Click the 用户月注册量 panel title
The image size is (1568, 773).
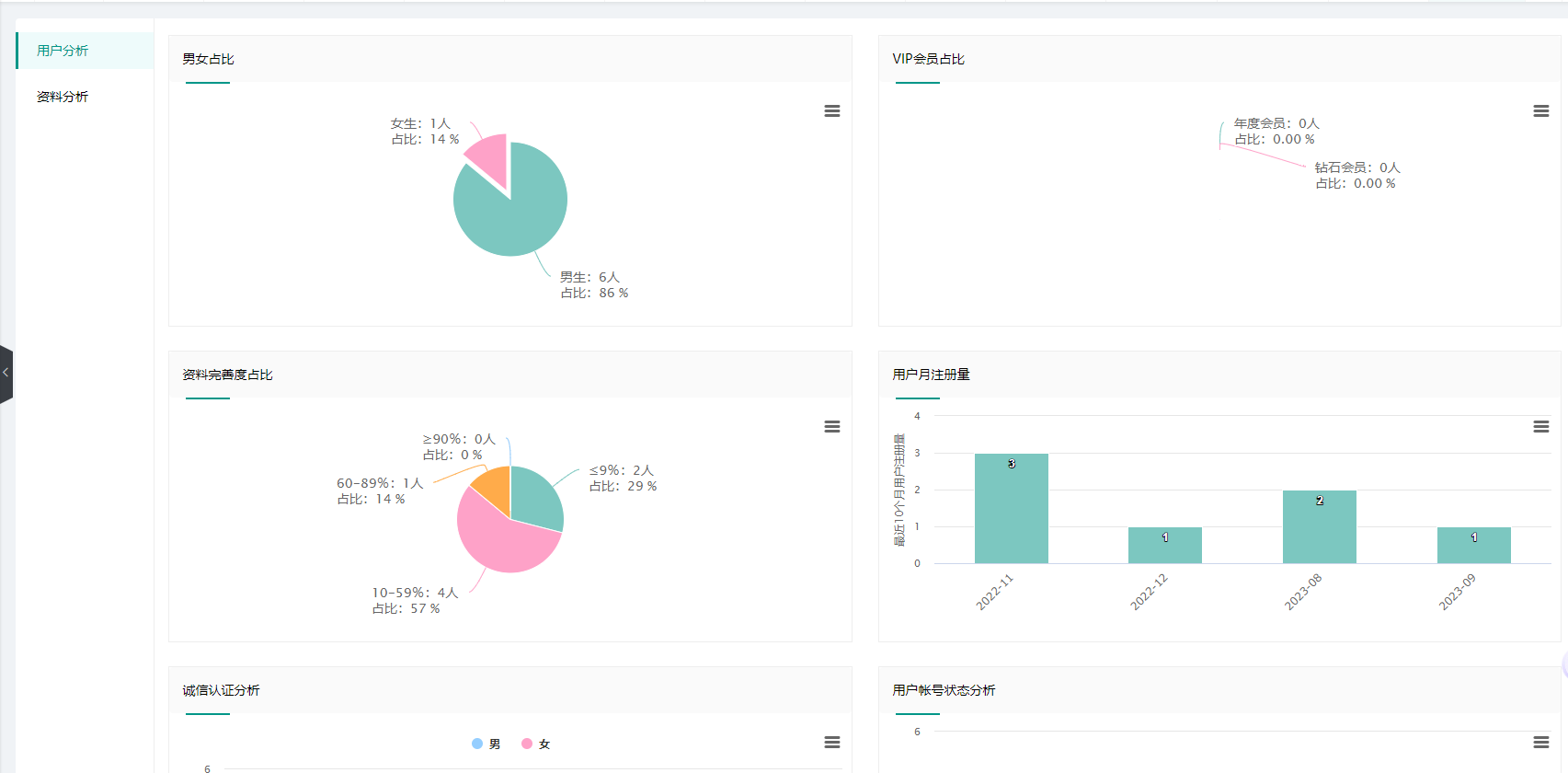click(x=931, y=375)
